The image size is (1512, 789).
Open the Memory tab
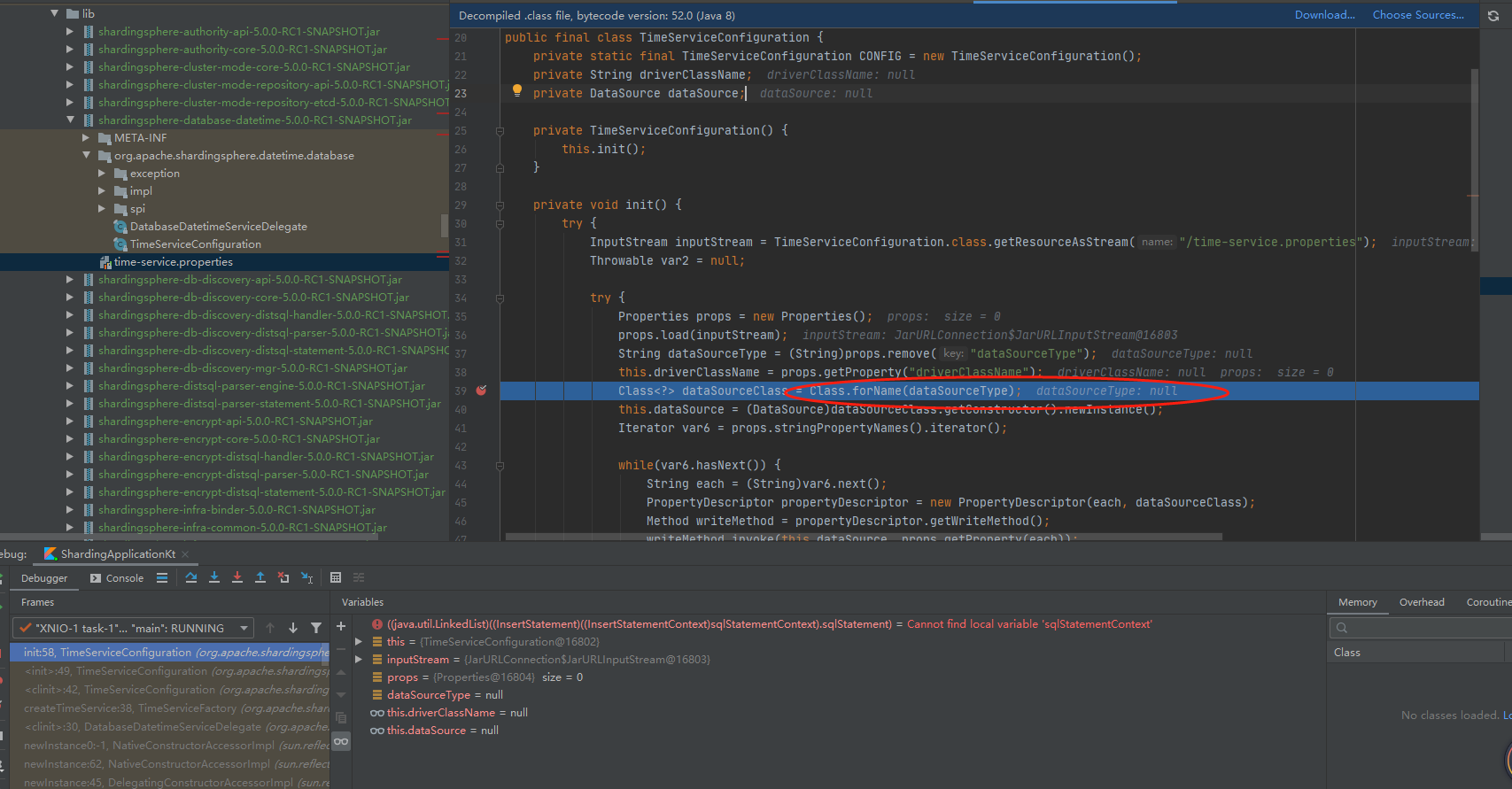pos(1357,602)
